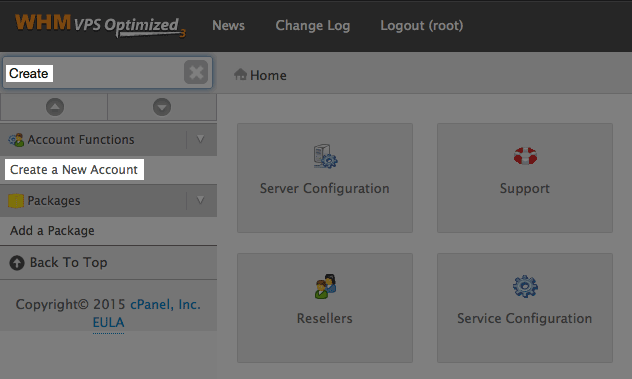The width and height of the screenshot is (632, 379).
Task: Click the Back To Top label
Action: point(69,262)
